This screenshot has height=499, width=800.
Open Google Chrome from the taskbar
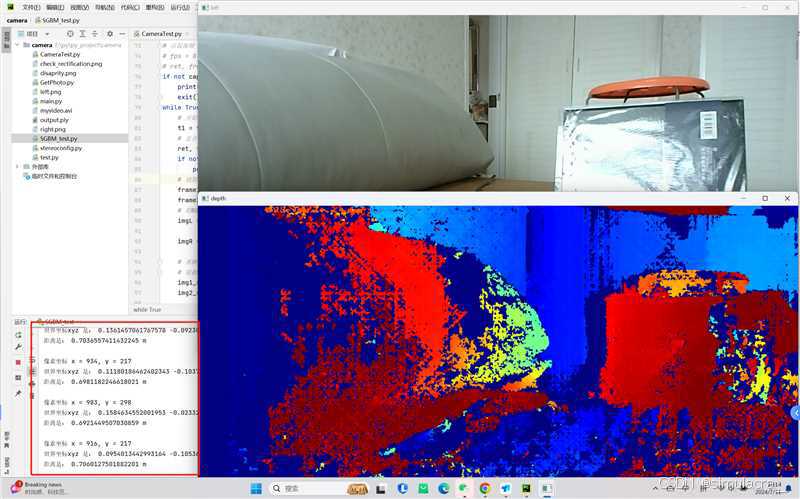tap(485, 489)
